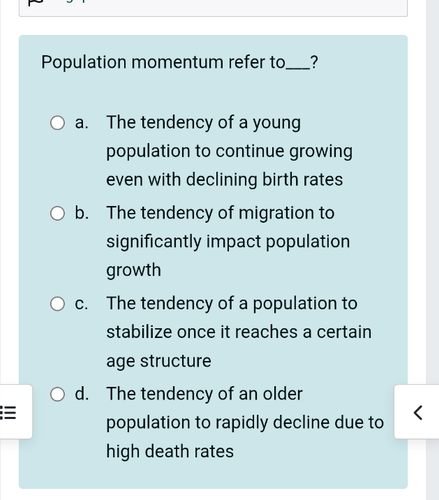439x500 pixels.
Task: Choose answer text about migration impact
Action: pos(228,241)
